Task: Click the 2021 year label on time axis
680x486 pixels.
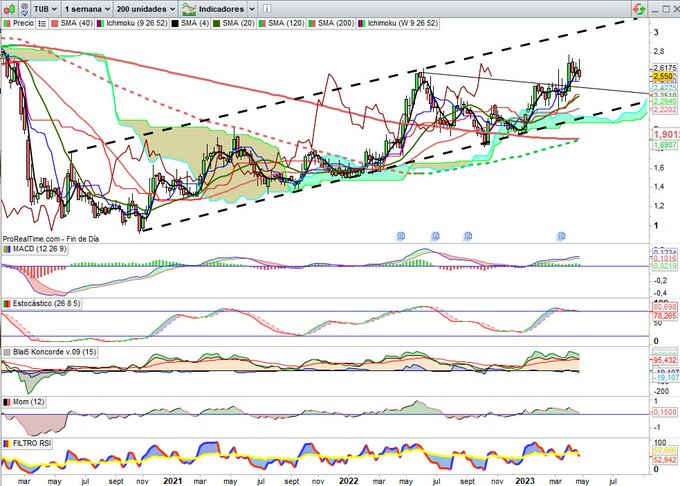Action: coord(173,481)
